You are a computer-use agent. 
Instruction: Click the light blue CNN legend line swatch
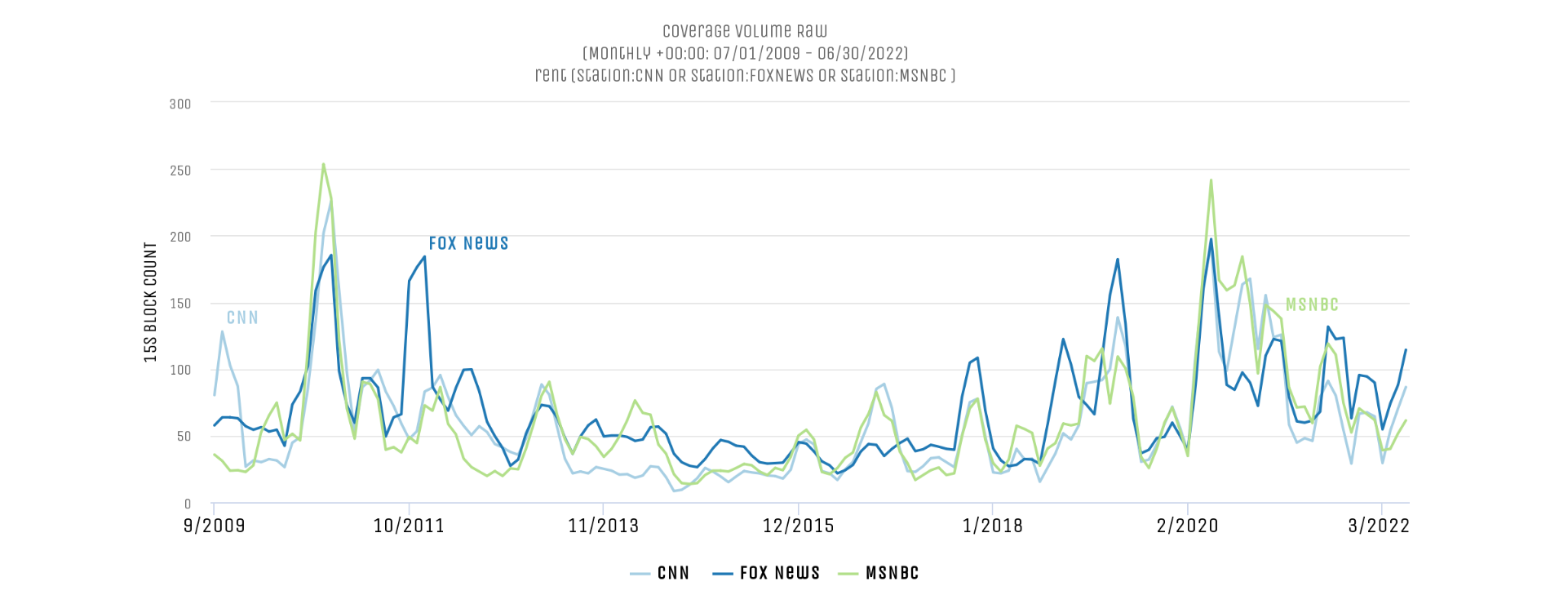[640, 574]
